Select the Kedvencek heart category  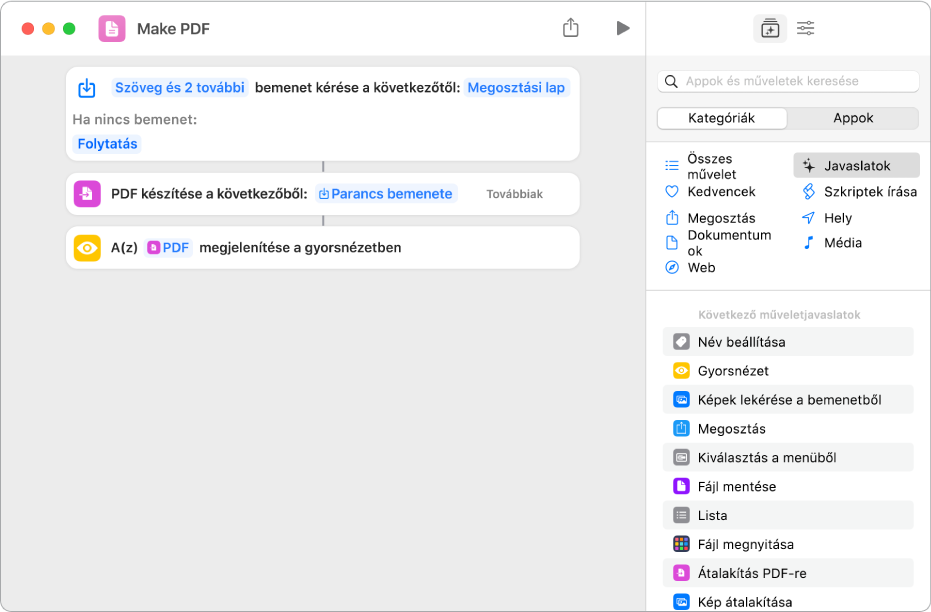point(720,191)
